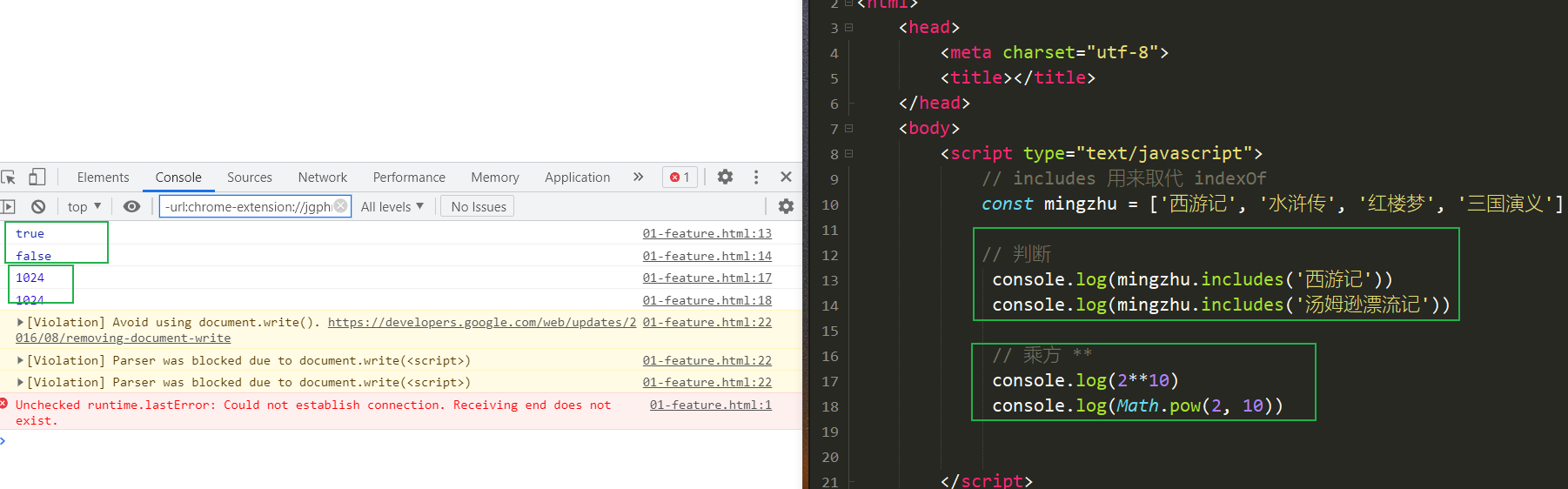Open the Application tab
This screenshot has width=1568, height=489.
[x=578, y=178]
